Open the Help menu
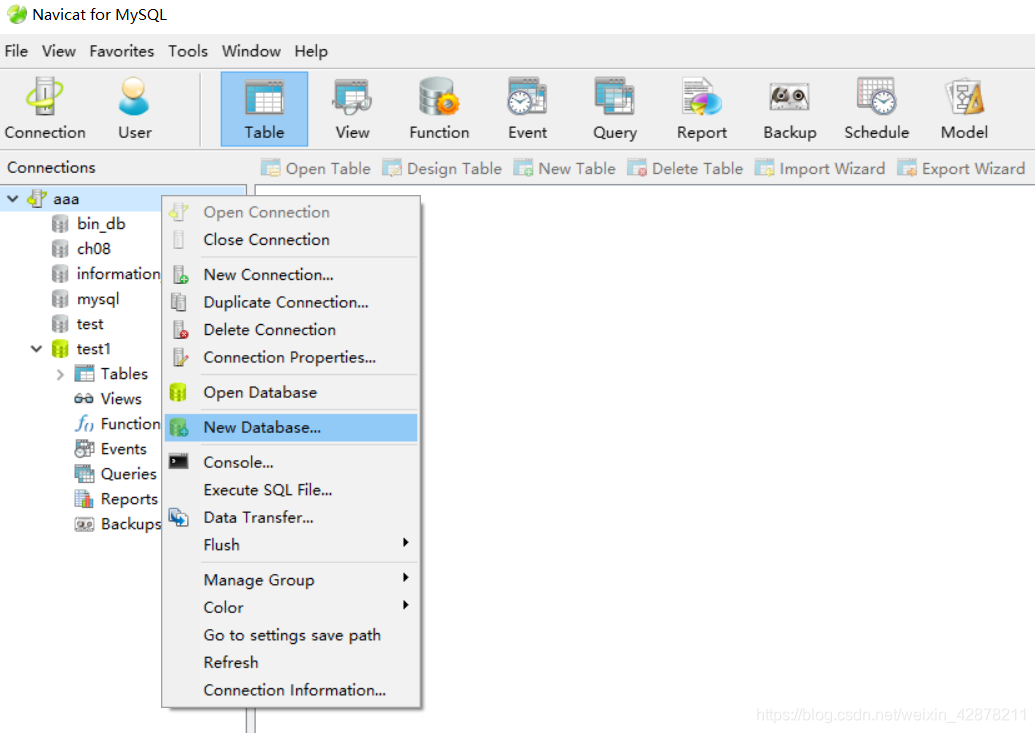Viewport: 1035px width, 733px height. click(311, 51)
